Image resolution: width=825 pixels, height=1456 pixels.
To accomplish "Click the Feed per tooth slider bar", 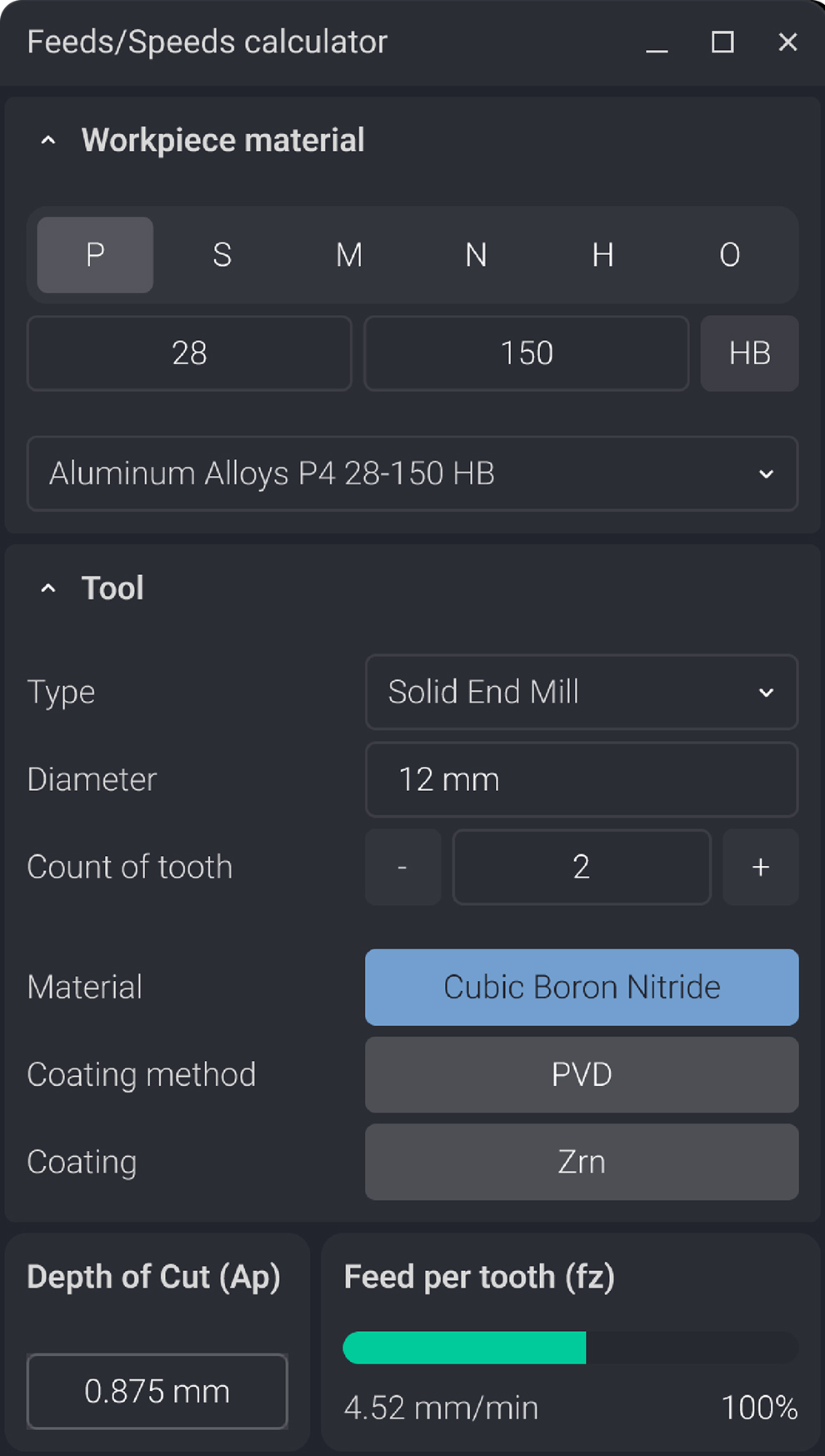I will [570, 1348].
